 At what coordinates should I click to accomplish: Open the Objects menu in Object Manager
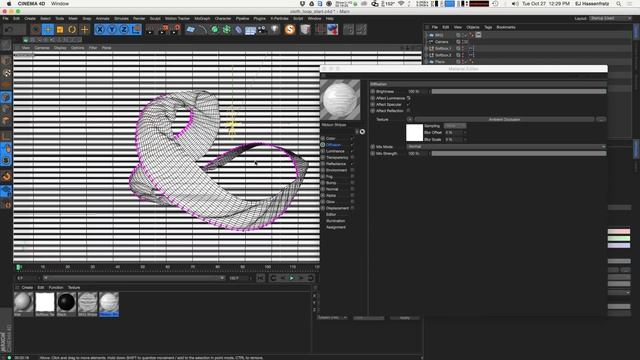473,27
